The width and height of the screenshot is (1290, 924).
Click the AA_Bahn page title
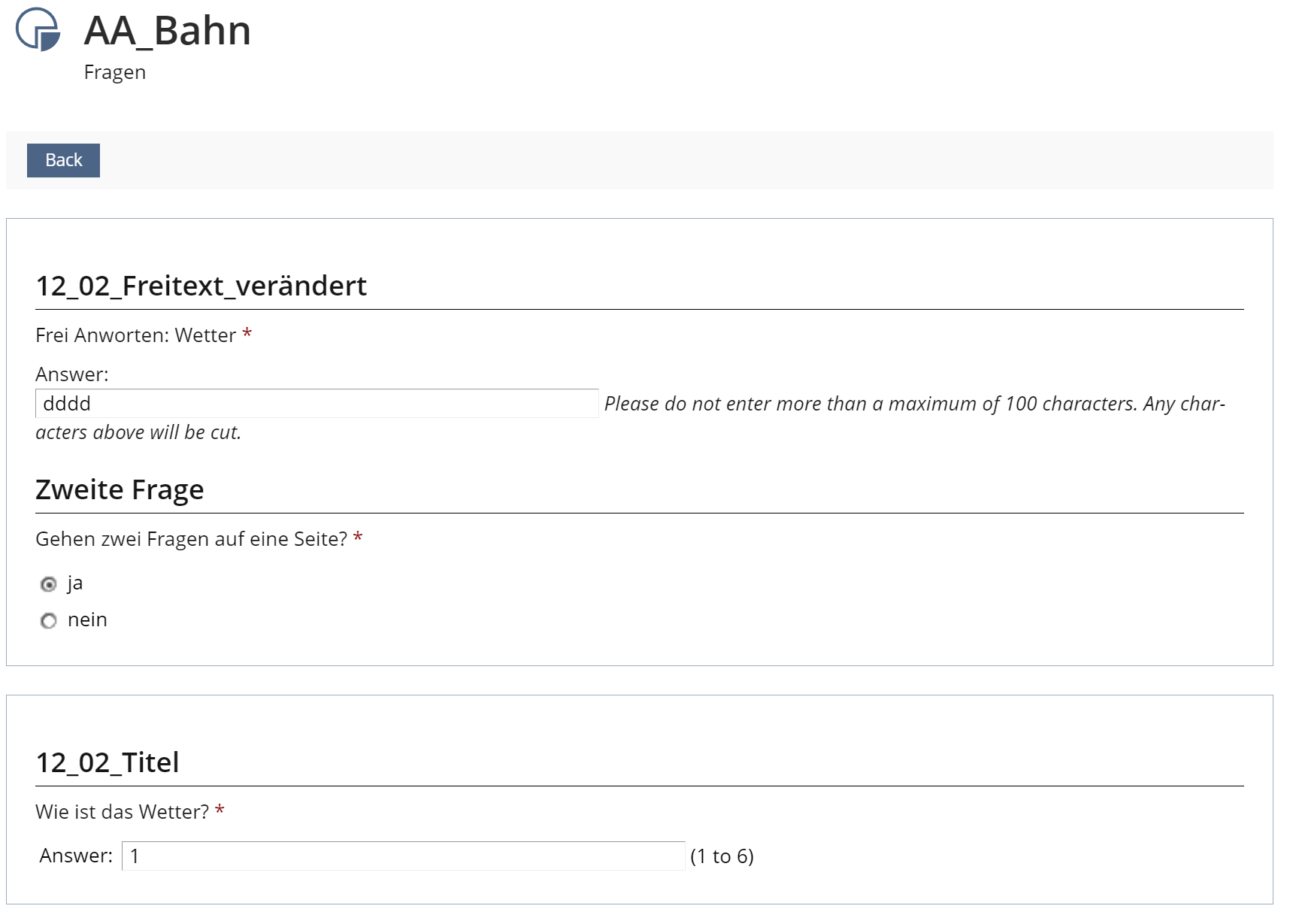(x=167, y=31)
